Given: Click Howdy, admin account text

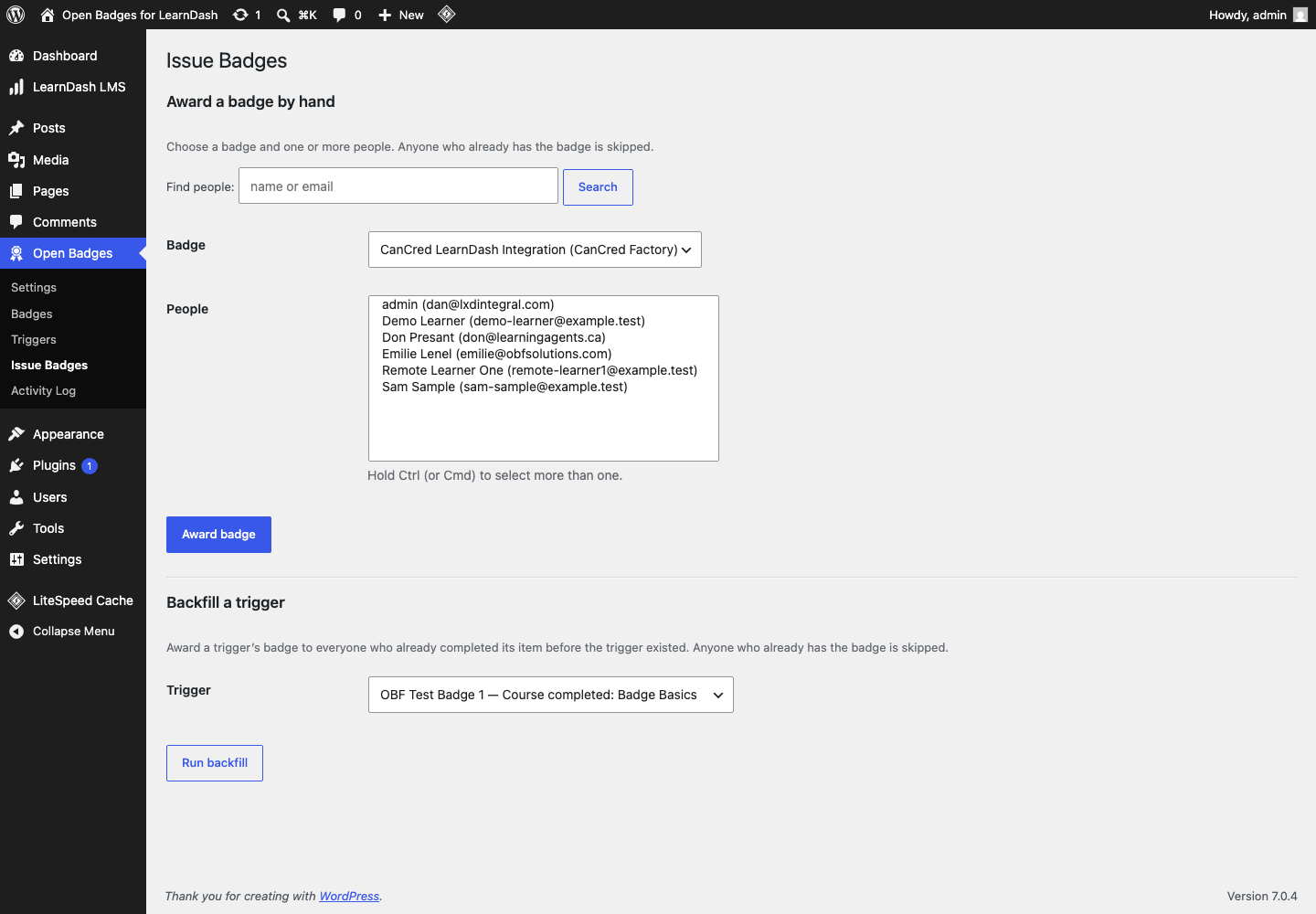Looking at the screenshot, I should coord(1247,15).
